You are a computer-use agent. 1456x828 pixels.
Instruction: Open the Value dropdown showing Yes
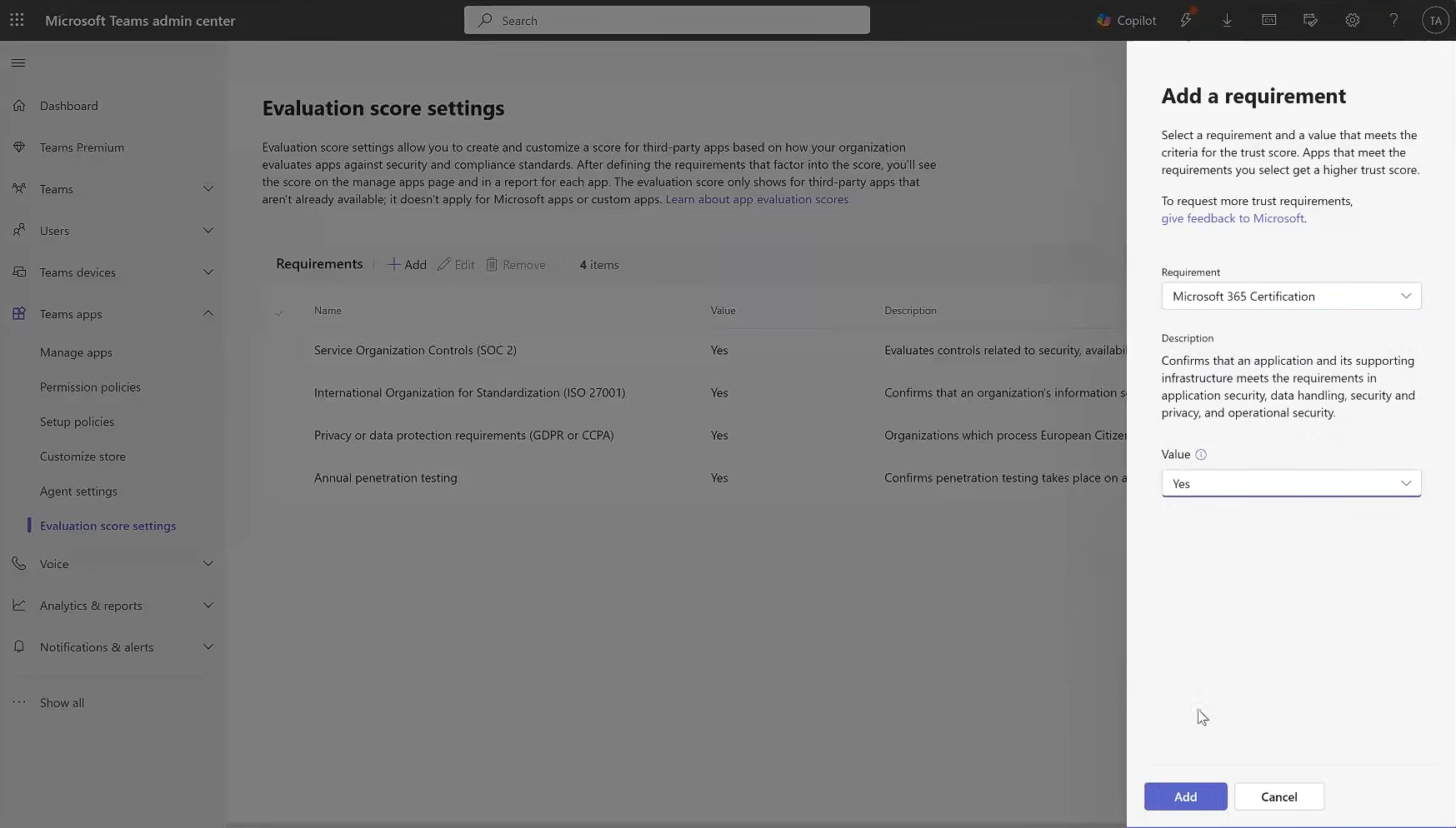(1291, 483)
